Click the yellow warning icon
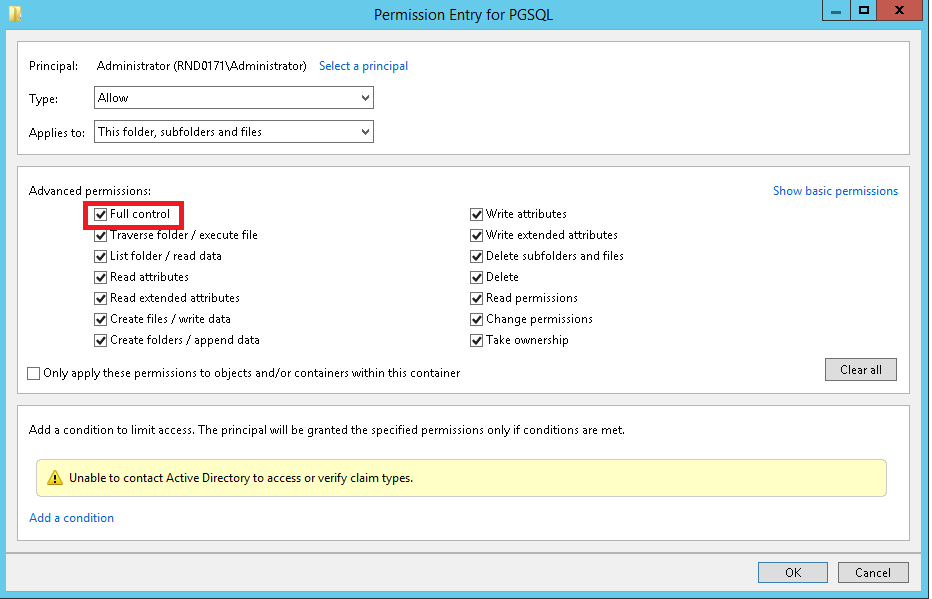 pos(55,478)
